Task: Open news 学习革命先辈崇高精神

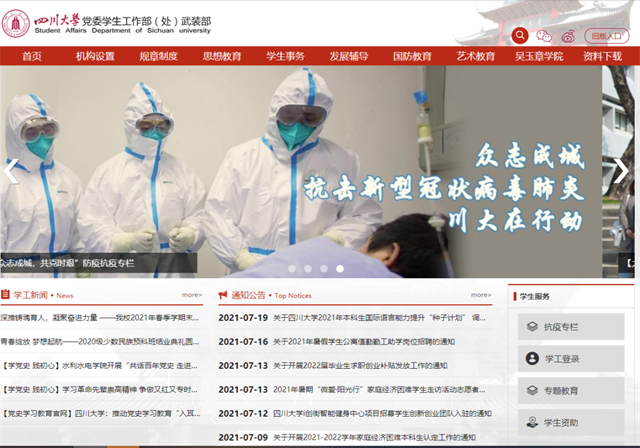Action: 100,390
